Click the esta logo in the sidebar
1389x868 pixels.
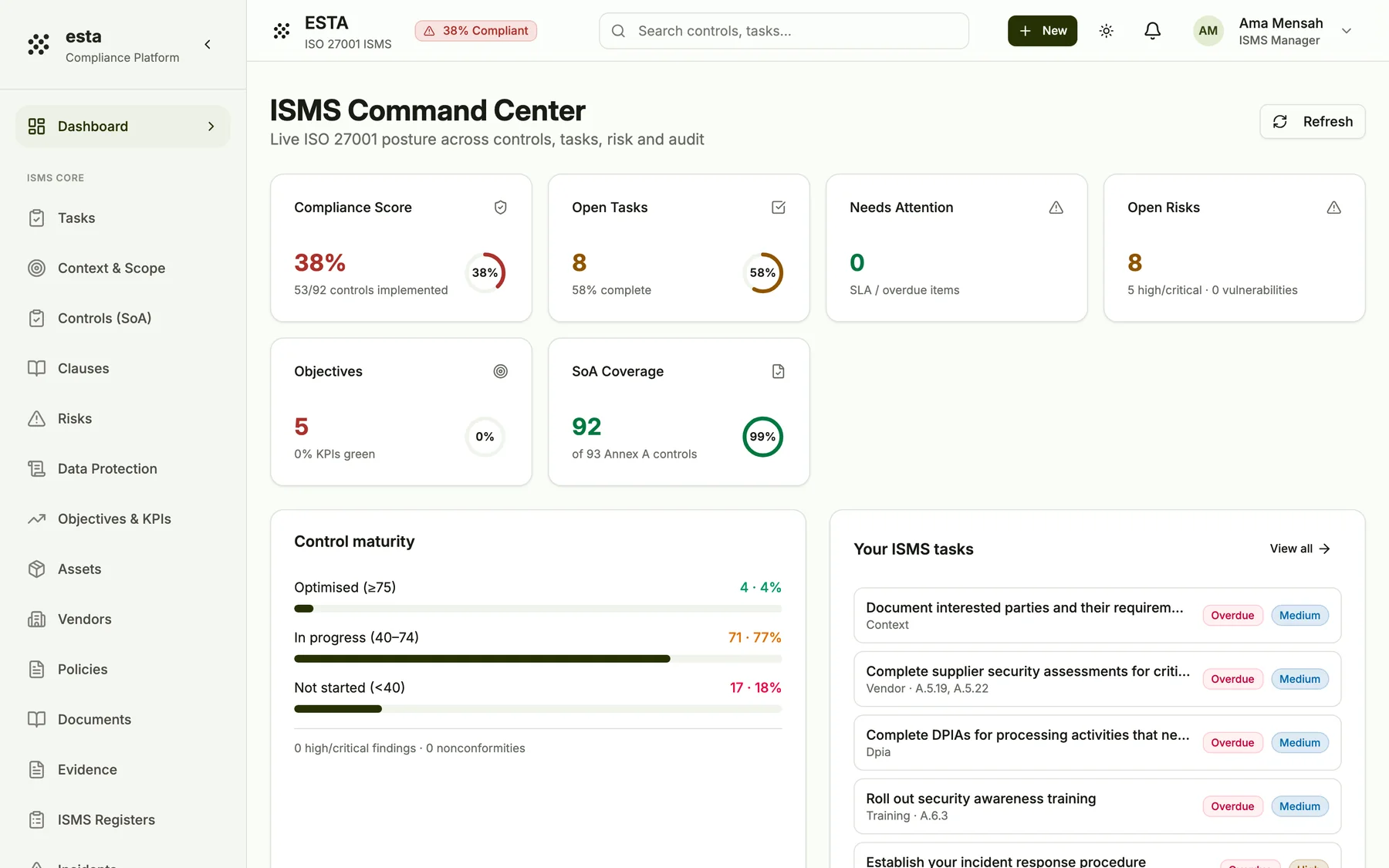click(39, 45)
